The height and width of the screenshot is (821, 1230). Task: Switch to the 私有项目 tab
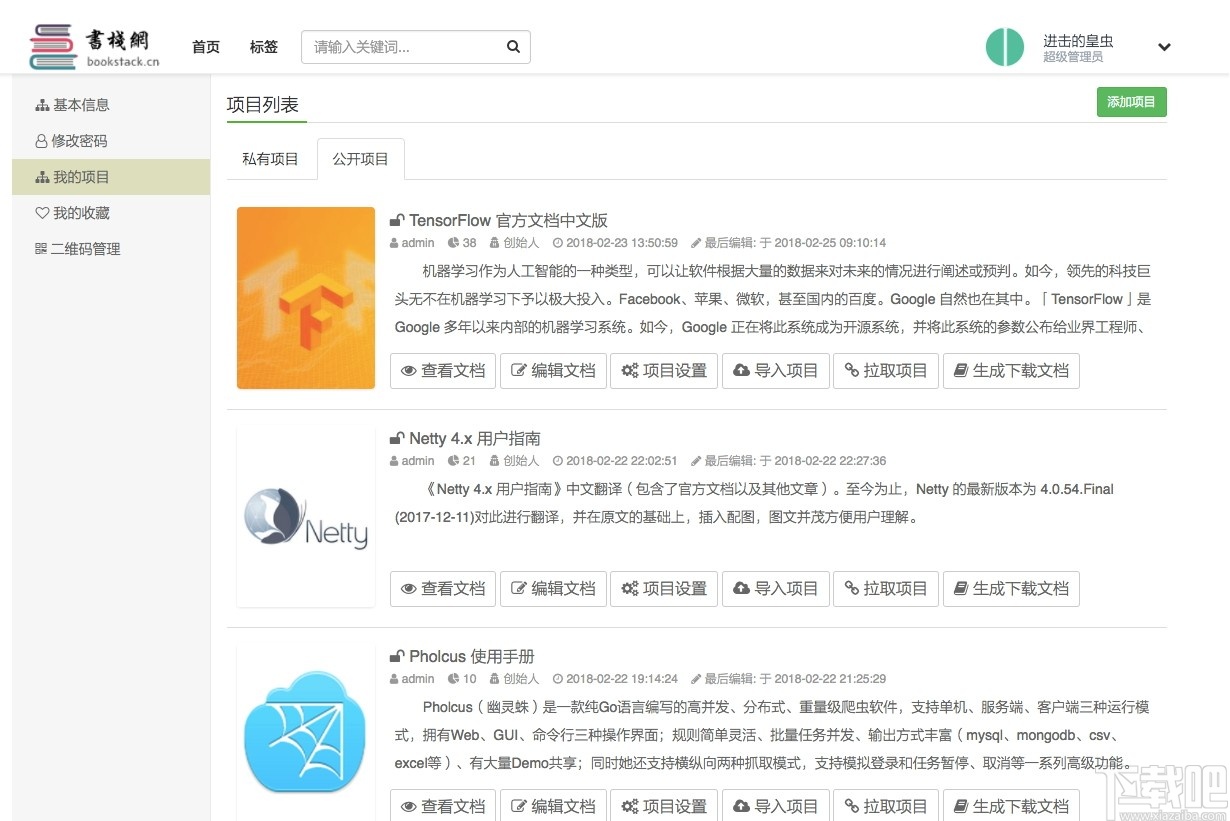(x=270, y=158)
